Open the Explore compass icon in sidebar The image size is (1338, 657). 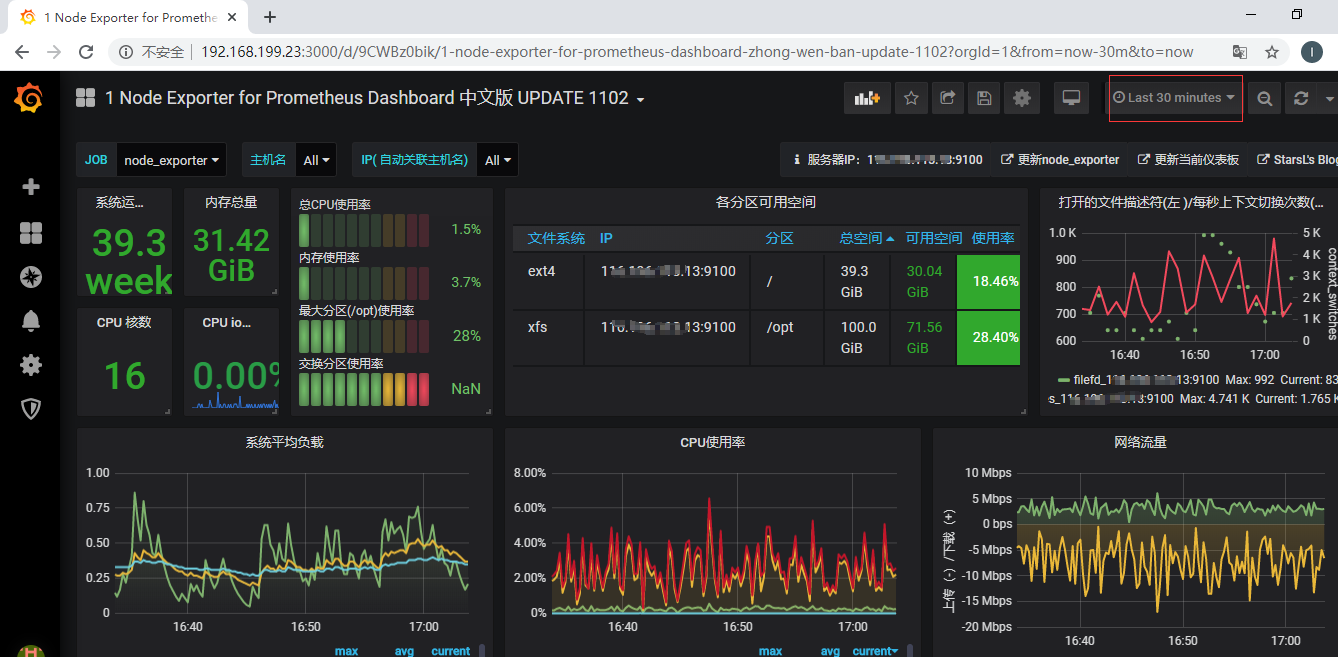coord(31,277)
